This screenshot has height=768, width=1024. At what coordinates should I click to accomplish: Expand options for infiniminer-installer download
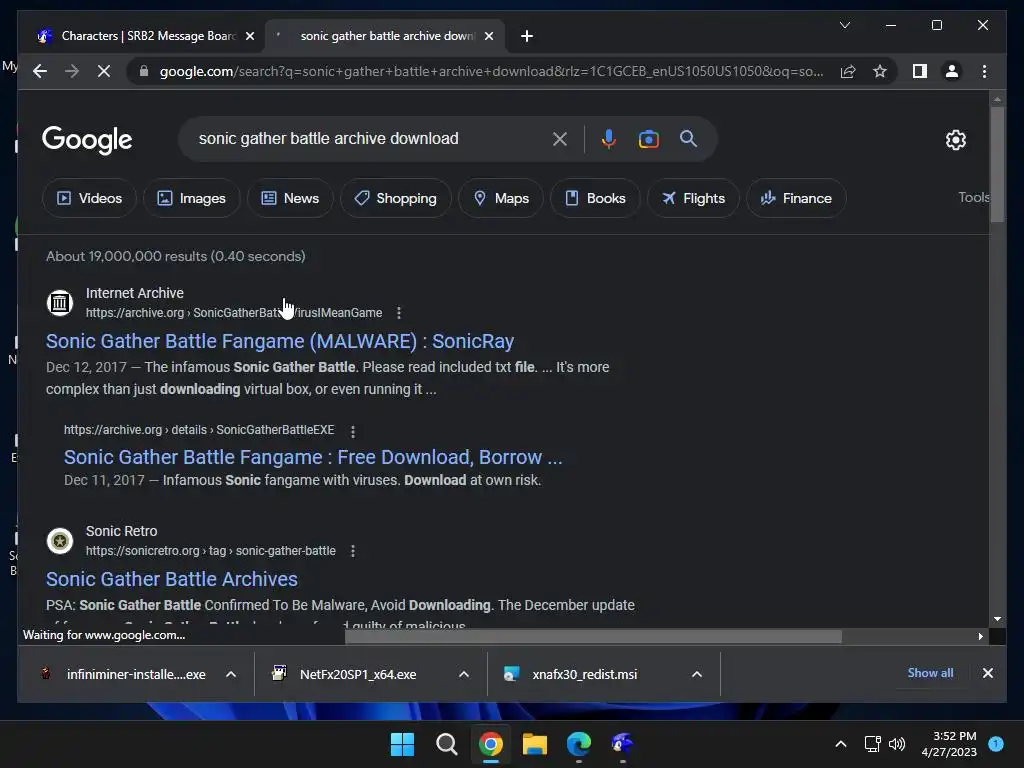coord(231,674)
